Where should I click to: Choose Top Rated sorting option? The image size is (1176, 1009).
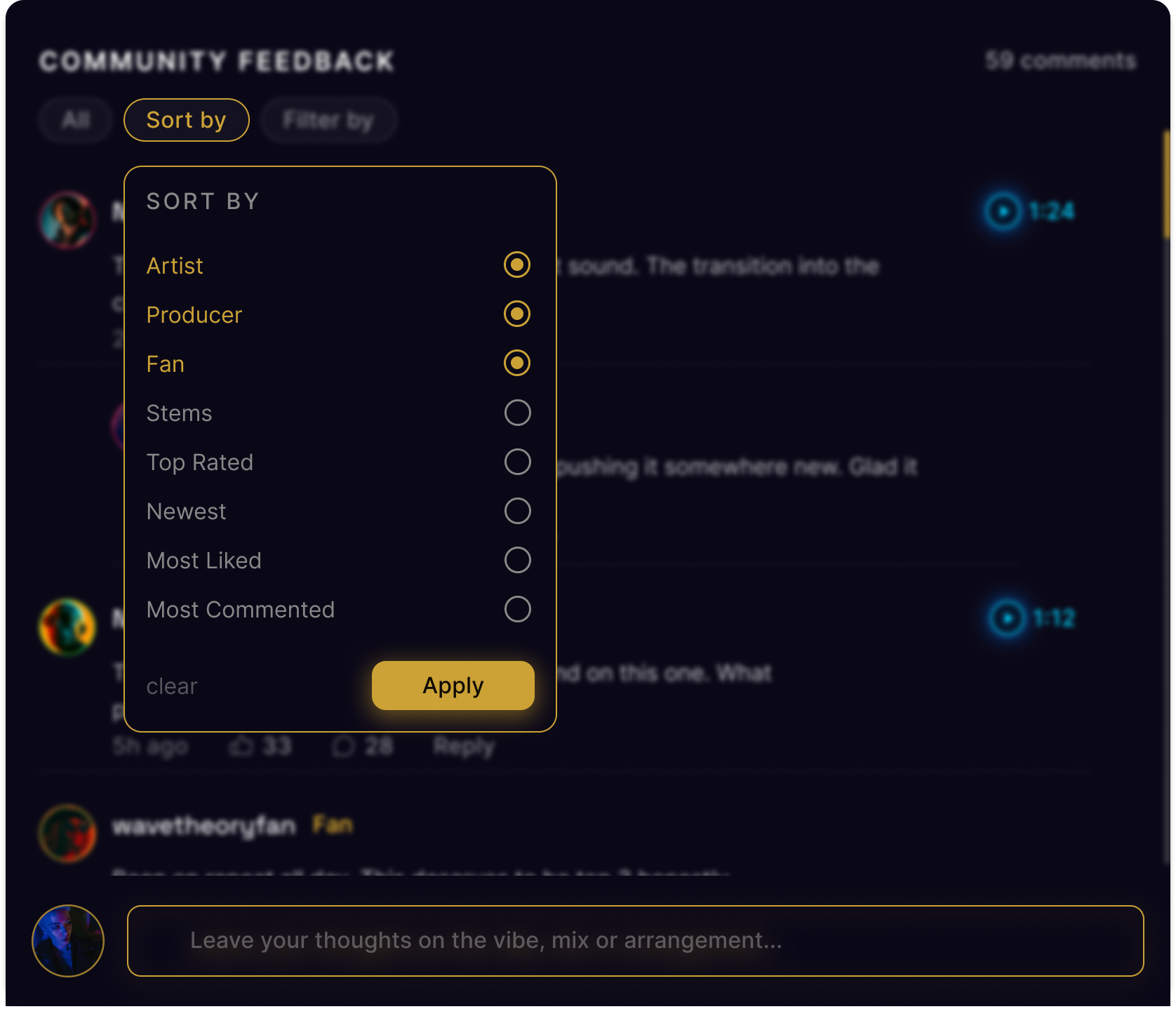[517, 462]
